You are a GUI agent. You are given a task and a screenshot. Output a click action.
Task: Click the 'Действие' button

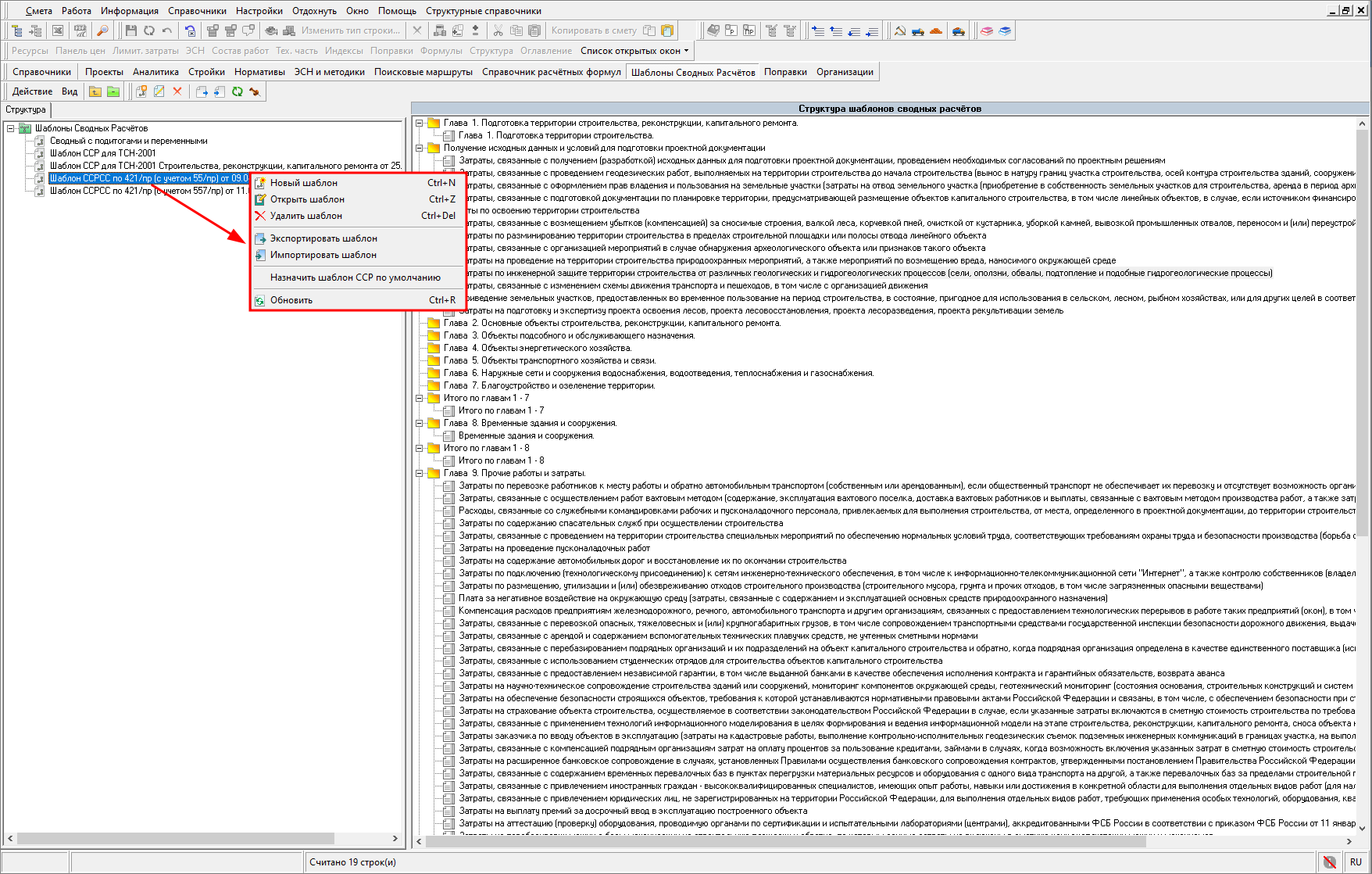(32, 91)
